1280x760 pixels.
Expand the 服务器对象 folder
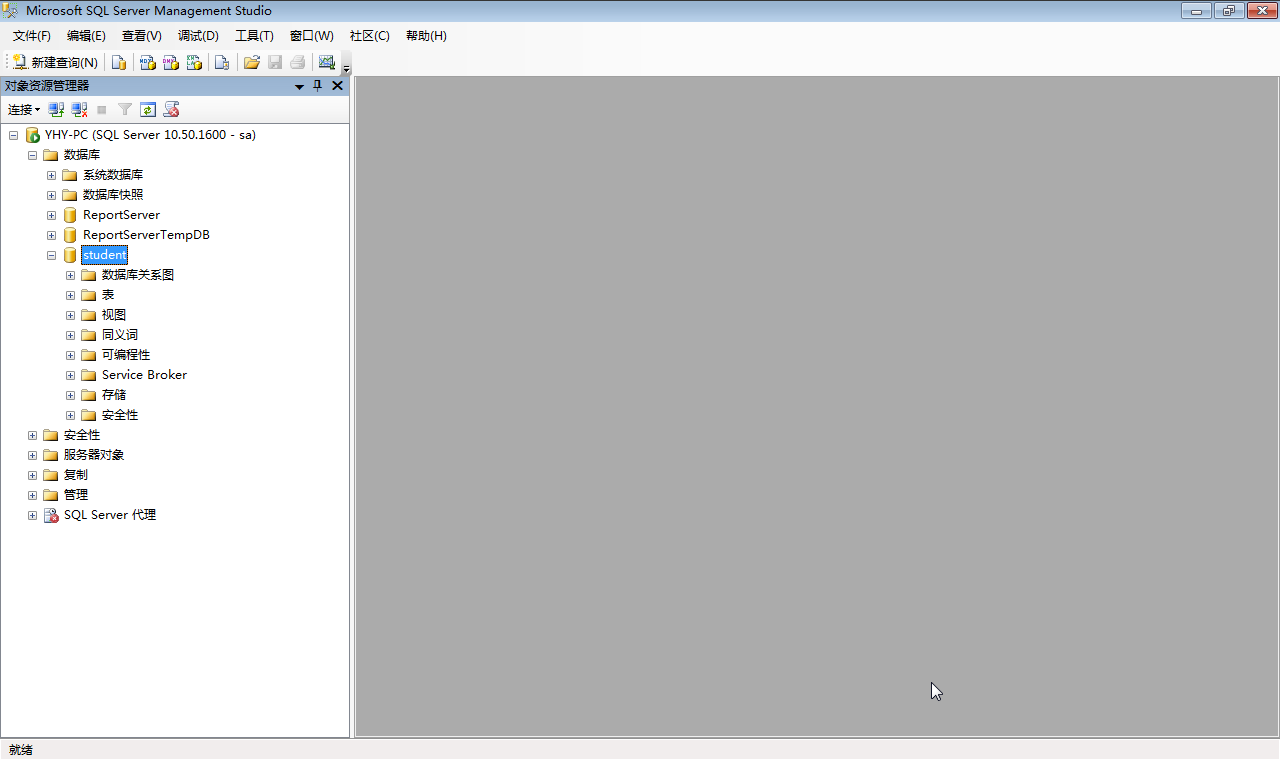pos(32,455)
